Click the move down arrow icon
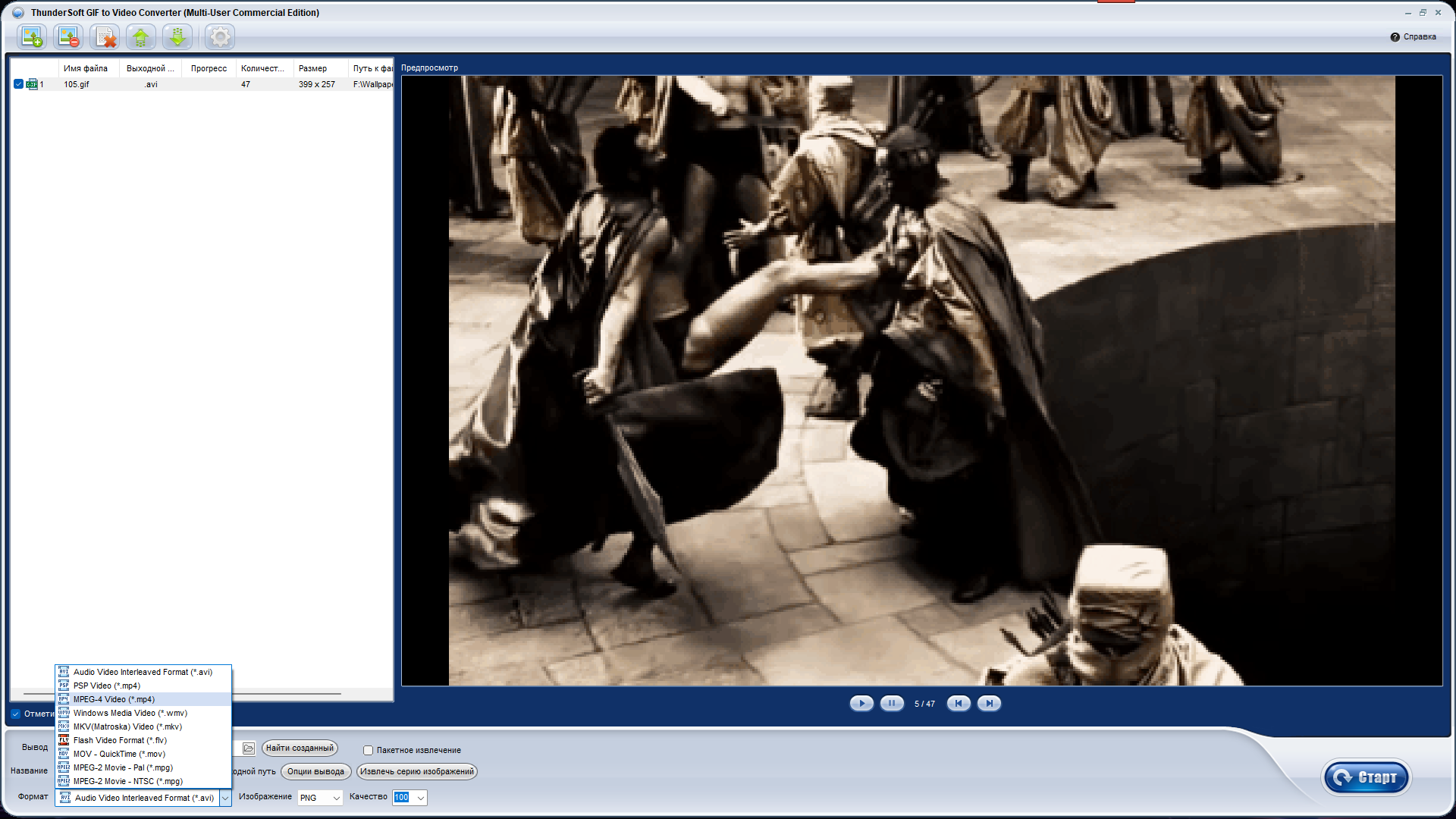1456x819 pixels. click(x=177, y=36)
